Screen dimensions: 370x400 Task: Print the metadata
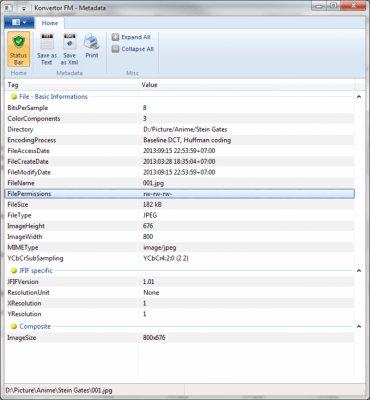click(92, 46)
